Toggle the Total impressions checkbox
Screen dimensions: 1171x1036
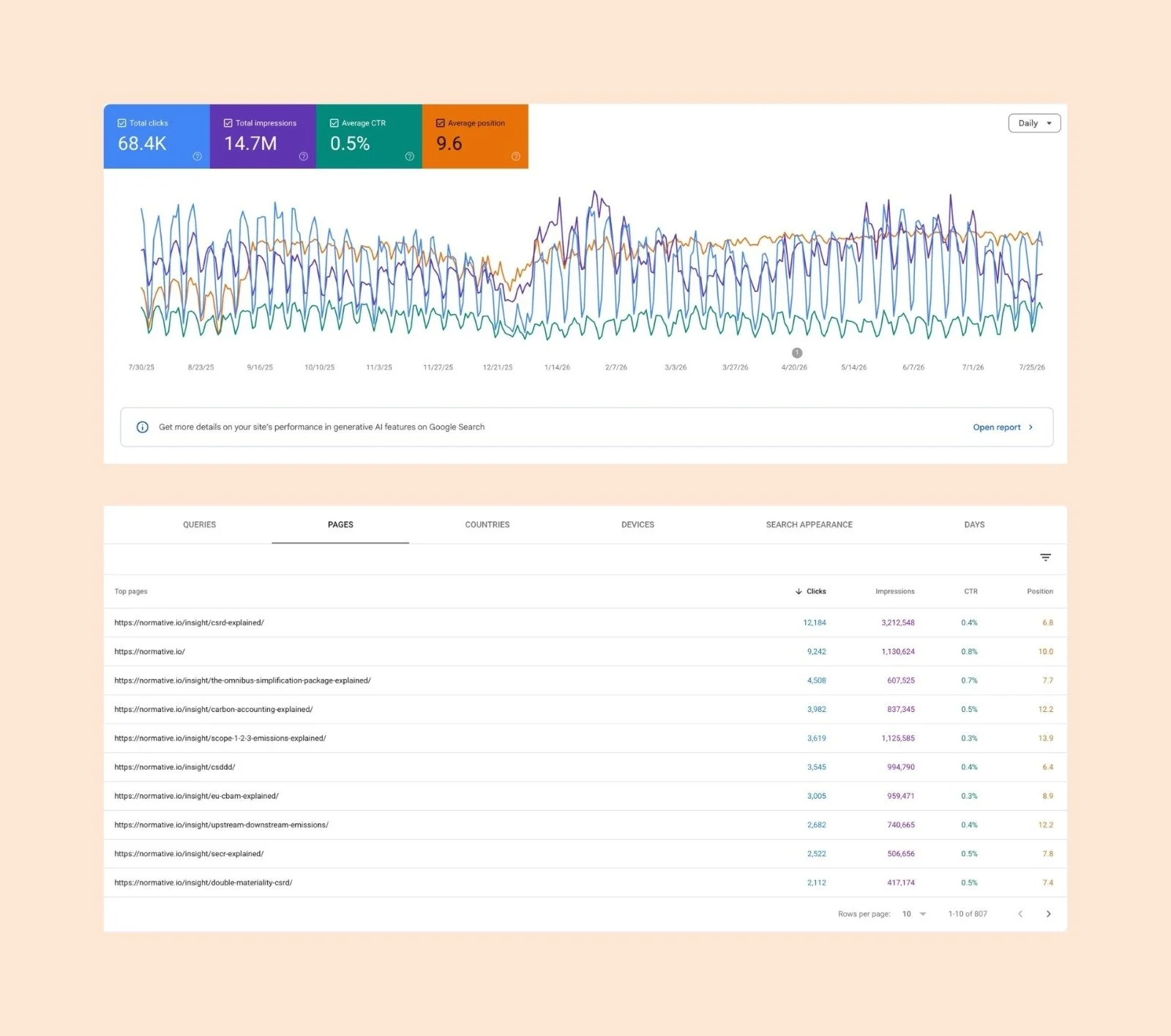point(228,123)
